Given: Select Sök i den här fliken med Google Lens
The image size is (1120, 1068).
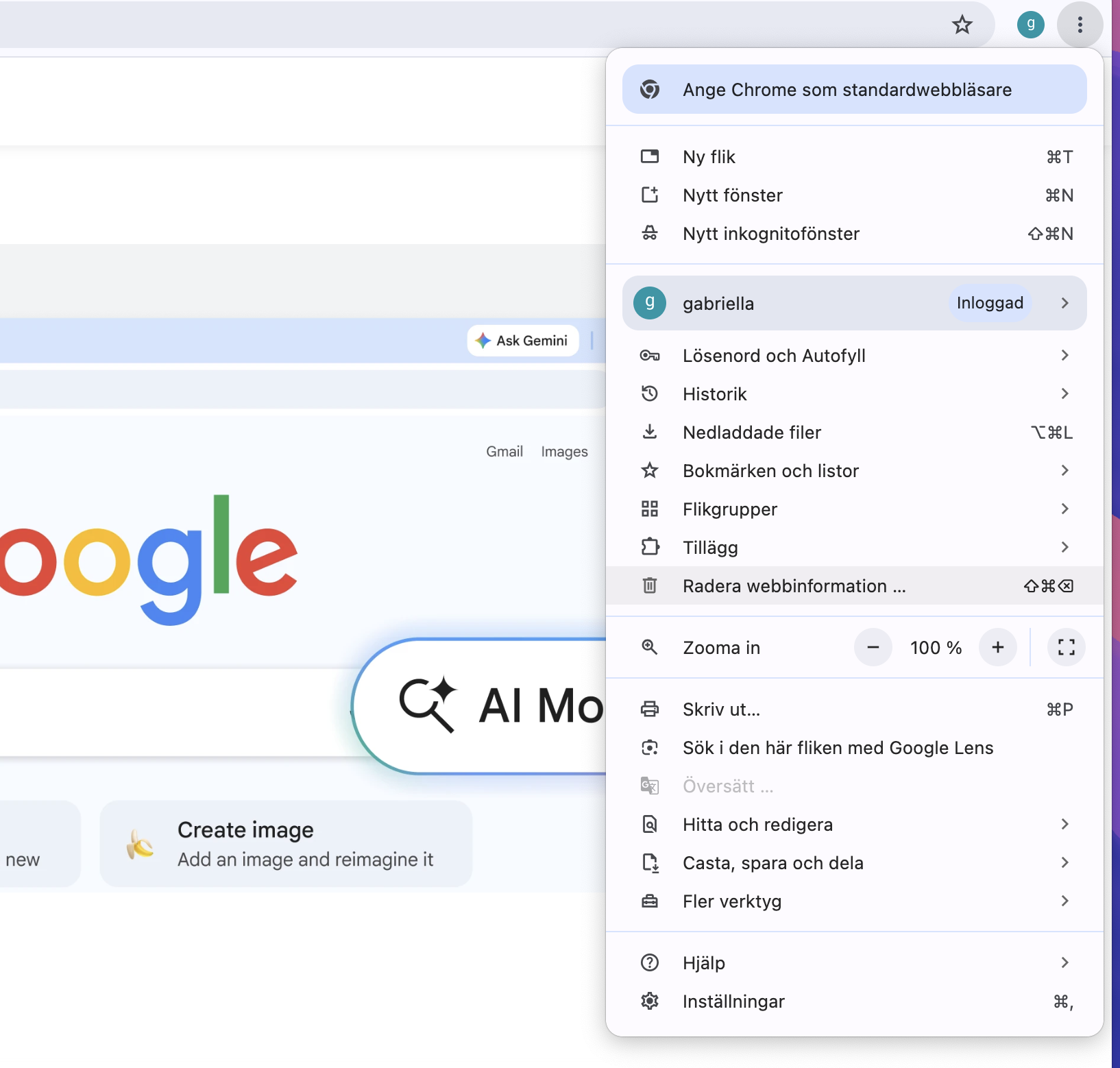Looking at the screenshot, I should click(x=855, y=747).
